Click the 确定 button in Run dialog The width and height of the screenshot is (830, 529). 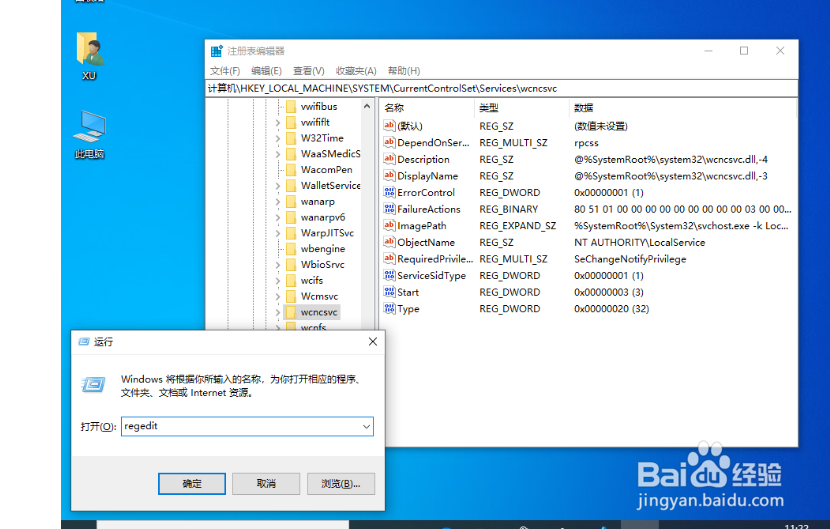(x=192, y=483)
